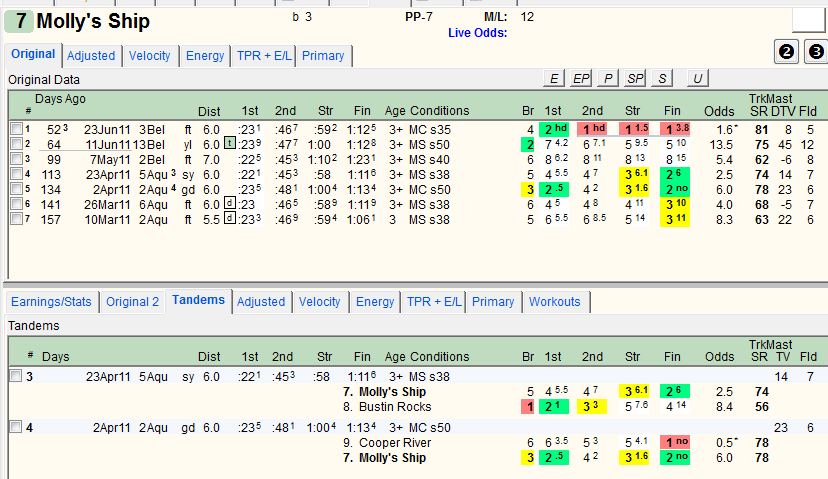This screenshot has width=828, height=479.
Task: Tick the checkbox for past race 2 (11Jun11)
Action: pos(16,144)
